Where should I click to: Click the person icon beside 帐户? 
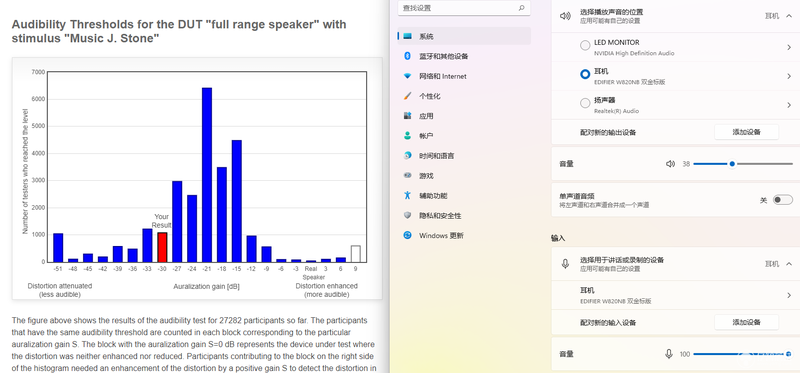pyautogui.click(x=407, y=136)
